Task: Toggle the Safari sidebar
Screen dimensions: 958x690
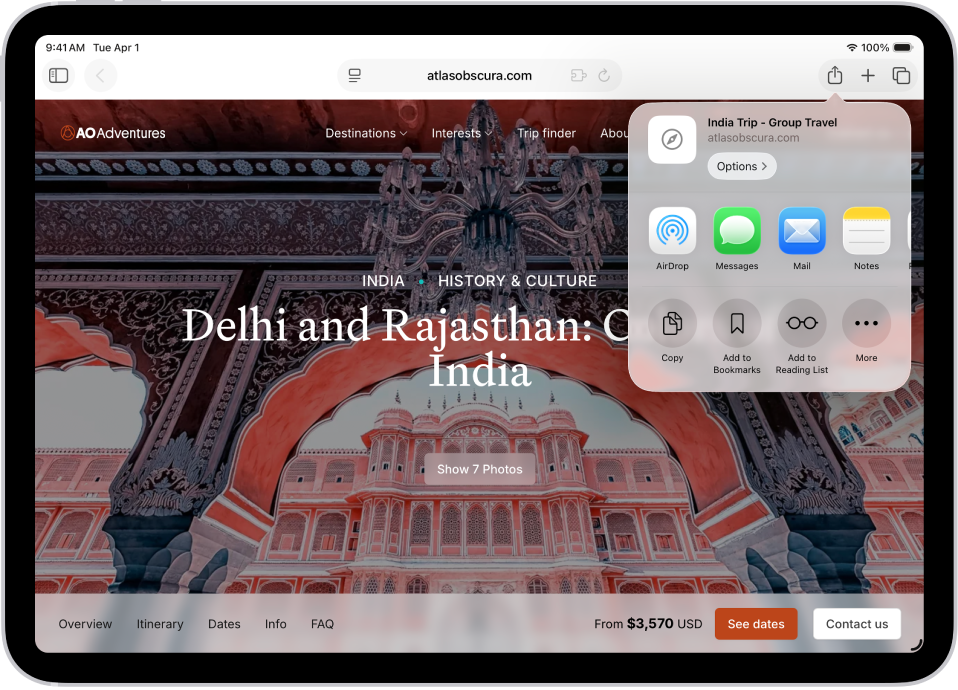Action: 58,75
